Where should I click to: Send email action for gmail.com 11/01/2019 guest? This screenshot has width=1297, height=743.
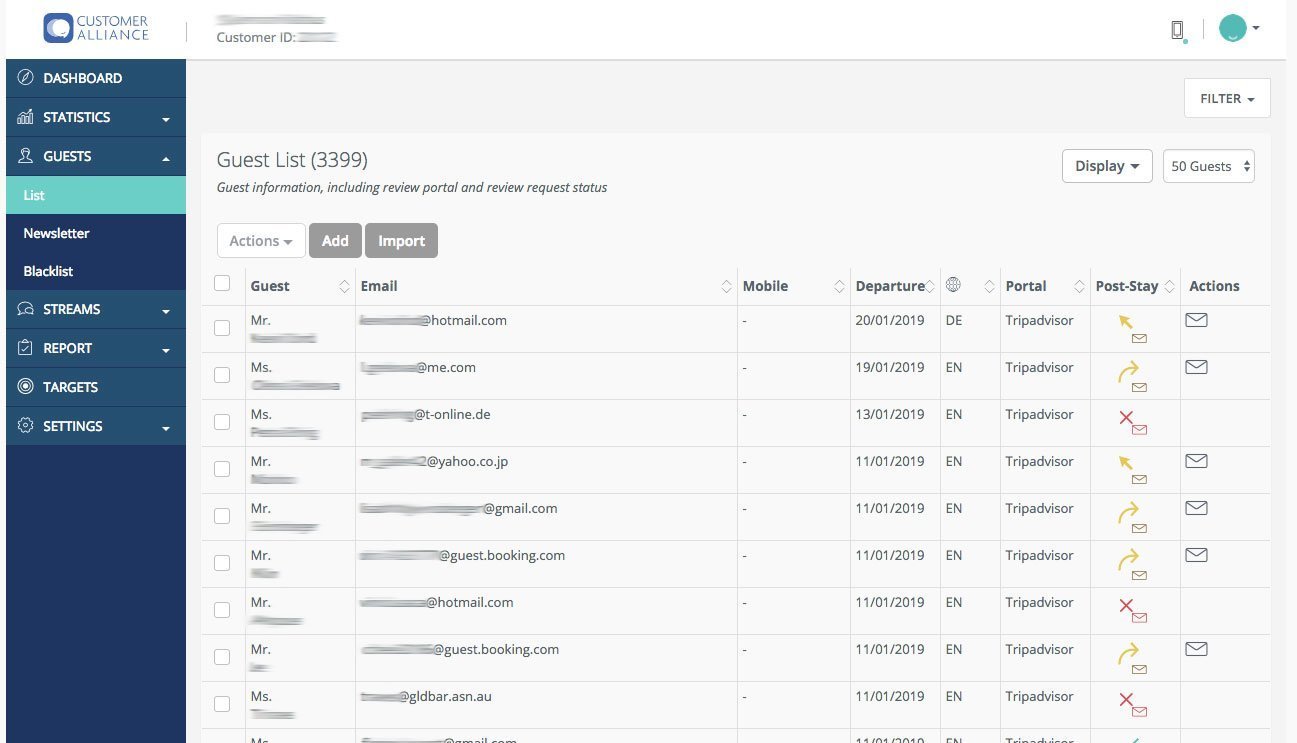(x=1196, y=508)
